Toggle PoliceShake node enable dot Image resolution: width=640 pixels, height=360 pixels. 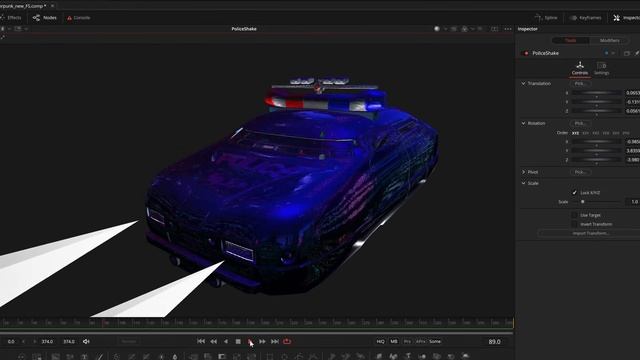coord(526,53)
